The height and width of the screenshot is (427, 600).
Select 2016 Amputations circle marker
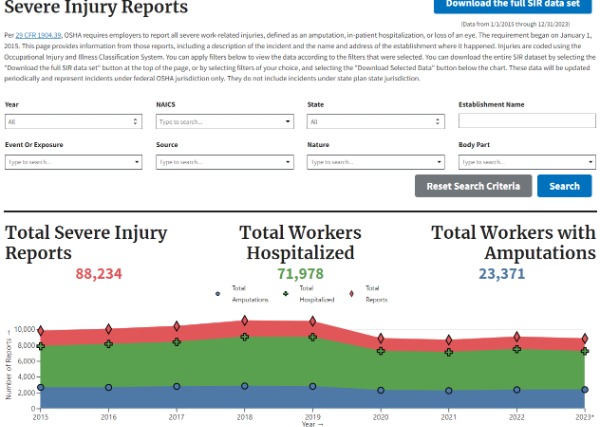(109, 388)
